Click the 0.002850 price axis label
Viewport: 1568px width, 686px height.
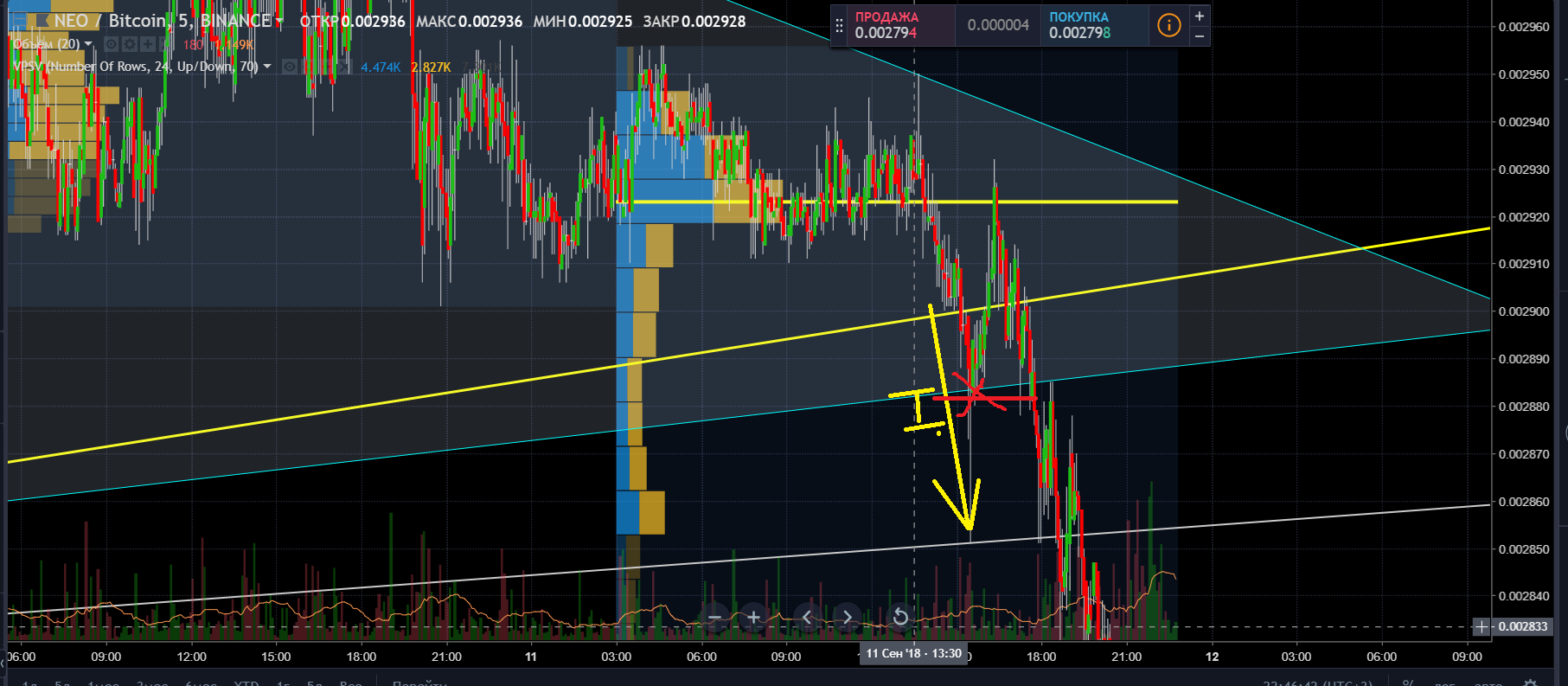coord(1524,549)
